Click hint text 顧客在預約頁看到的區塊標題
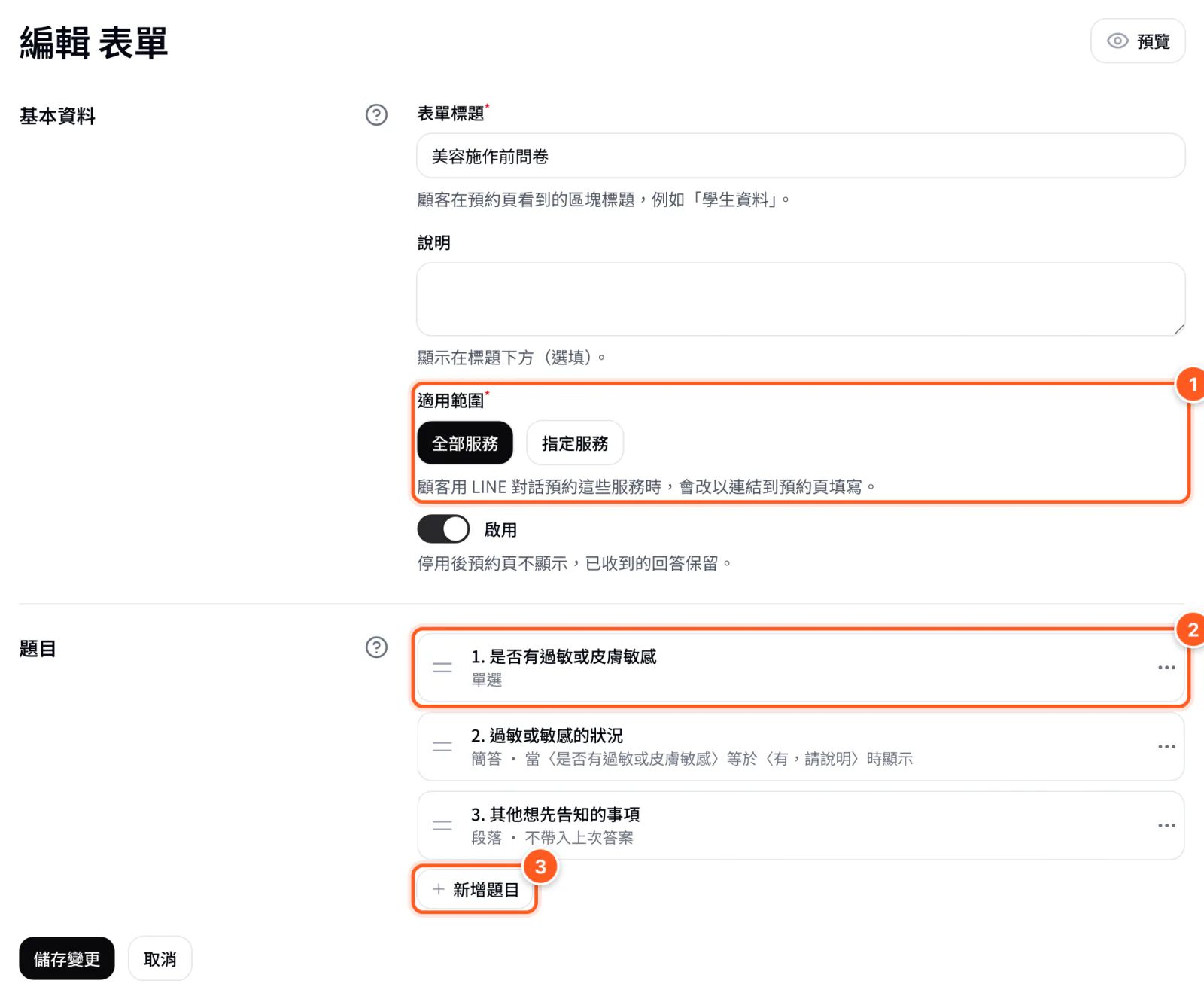The image size is (1204, 999). [x=526, y=199]
